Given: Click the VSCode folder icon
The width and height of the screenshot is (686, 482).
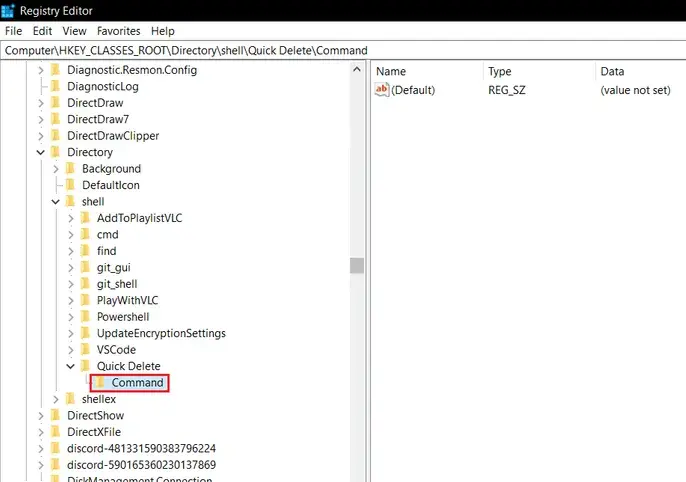Looking at the screenshot, I should point(86,349).
